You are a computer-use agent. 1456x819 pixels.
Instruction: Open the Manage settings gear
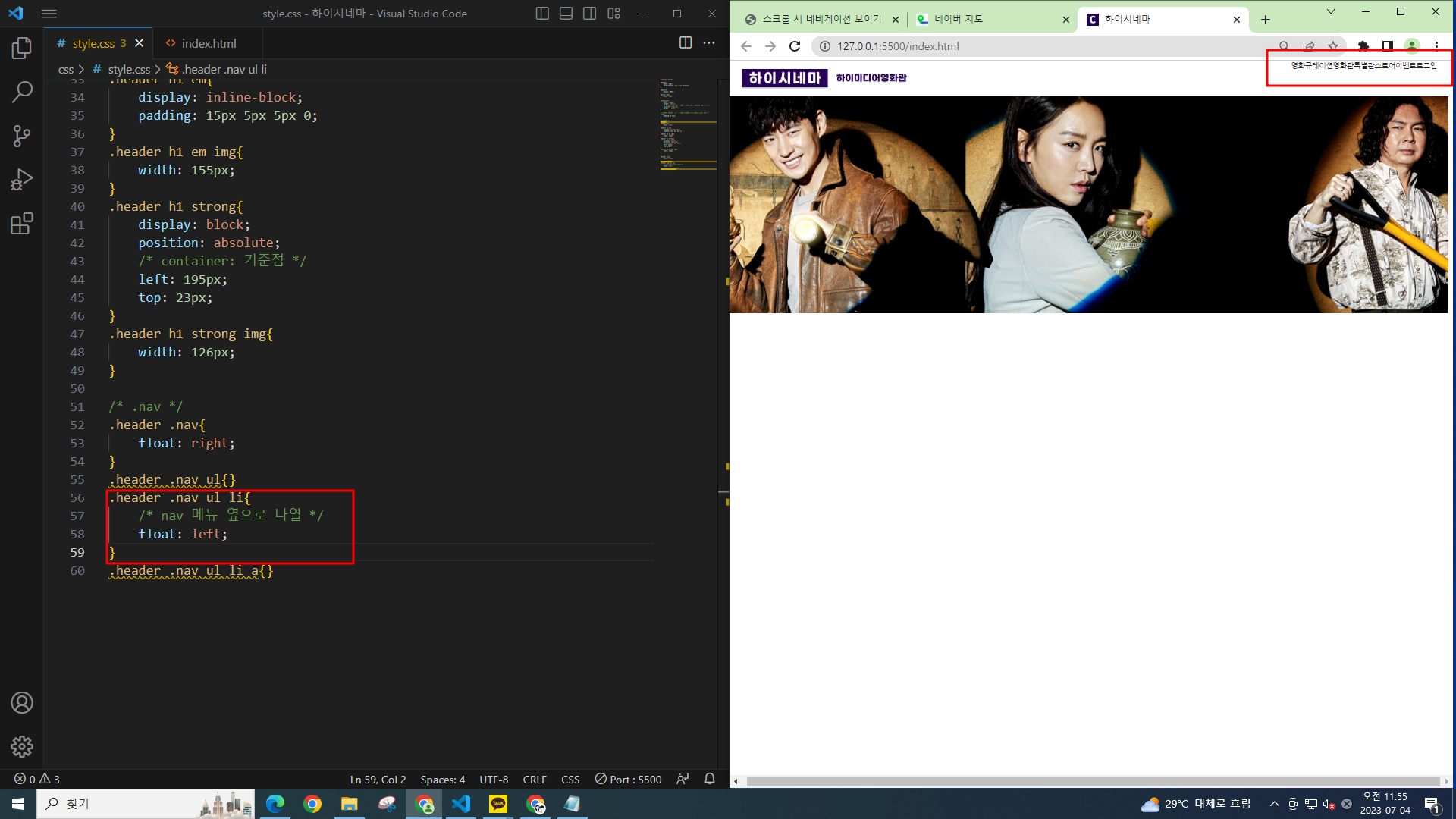[22, 746]
